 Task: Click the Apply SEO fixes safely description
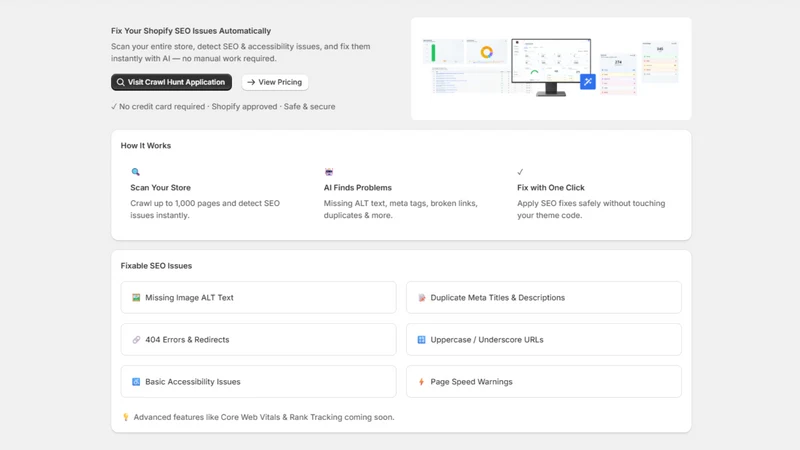(591, 209)
